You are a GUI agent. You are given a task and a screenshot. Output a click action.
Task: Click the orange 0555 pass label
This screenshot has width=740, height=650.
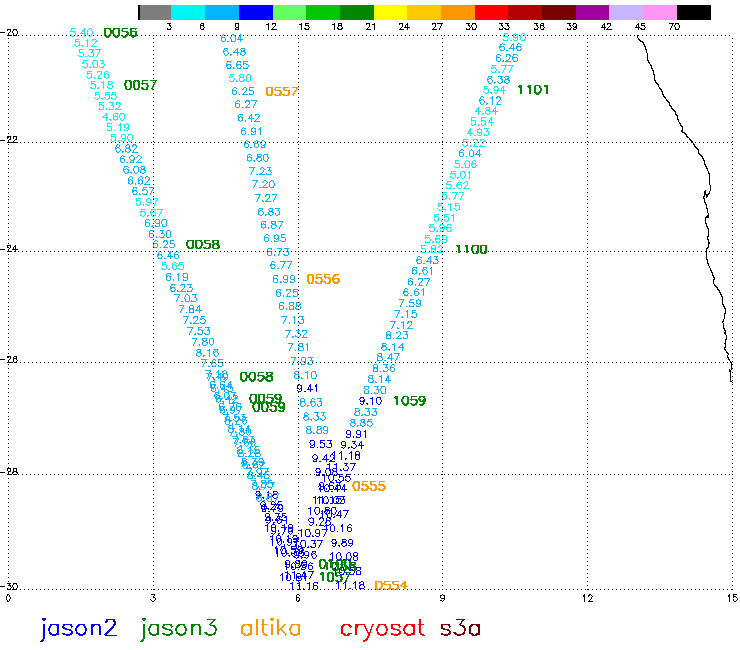pyautogui.click(x=369, y=486)
